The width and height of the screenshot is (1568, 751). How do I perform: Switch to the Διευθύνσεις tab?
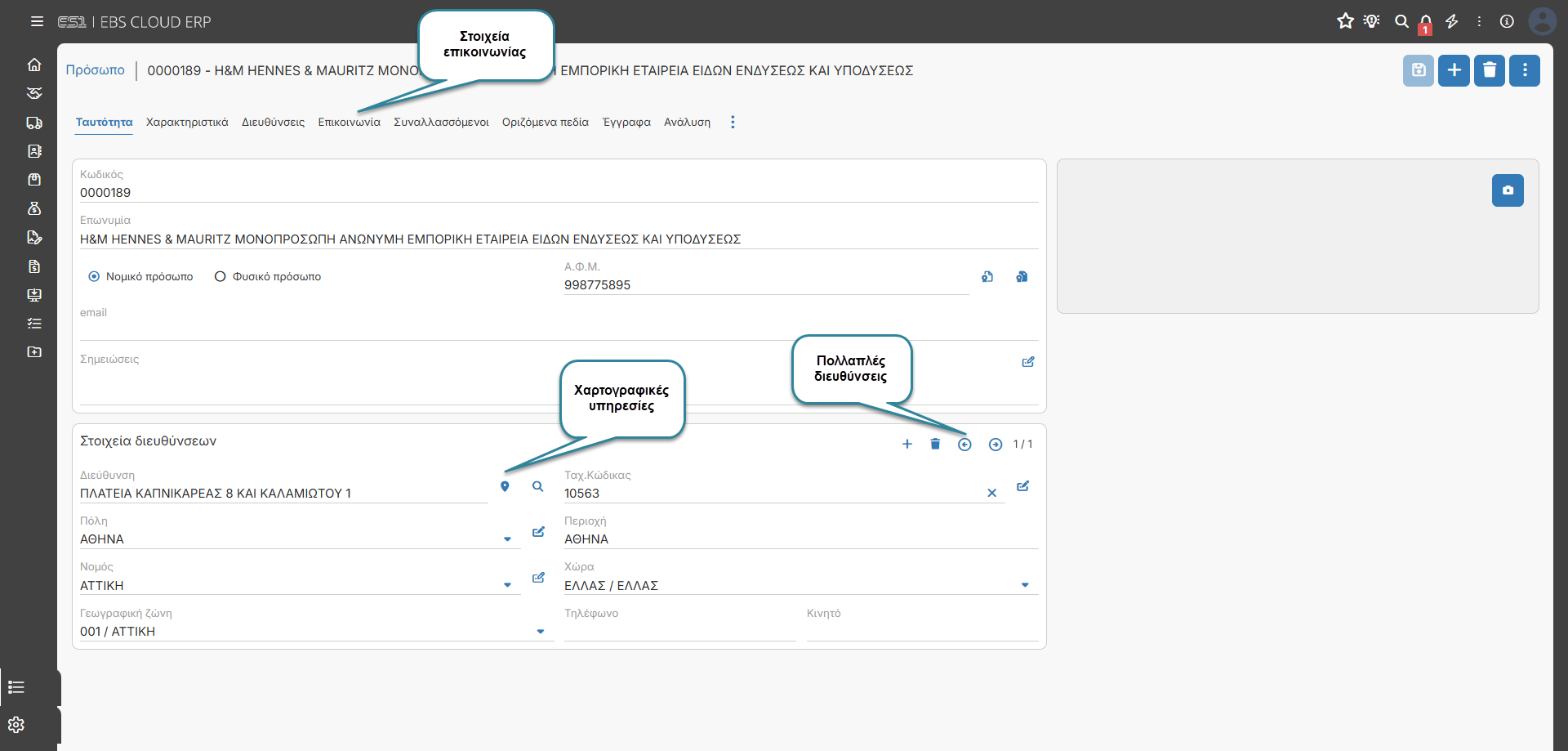(274, 123)
